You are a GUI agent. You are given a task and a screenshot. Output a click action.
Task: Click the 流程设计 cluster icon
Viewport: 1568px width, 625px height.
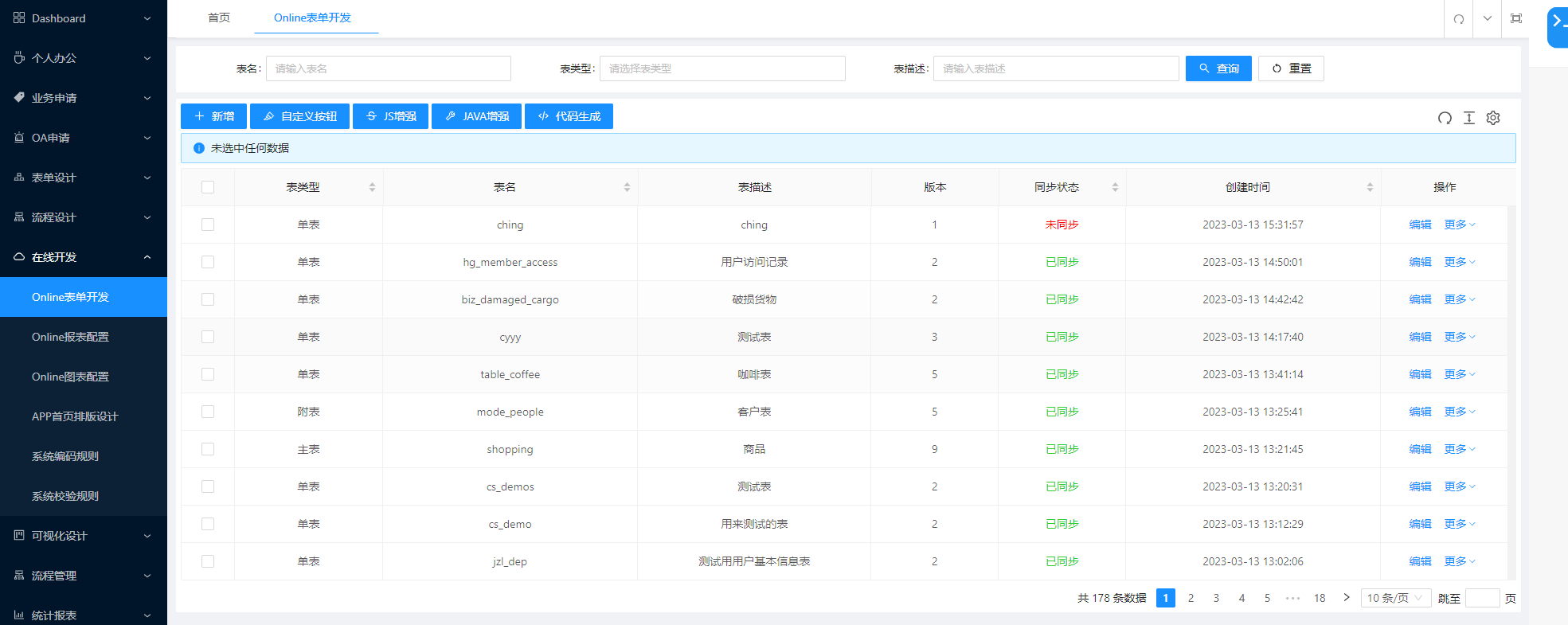point(19,217)
